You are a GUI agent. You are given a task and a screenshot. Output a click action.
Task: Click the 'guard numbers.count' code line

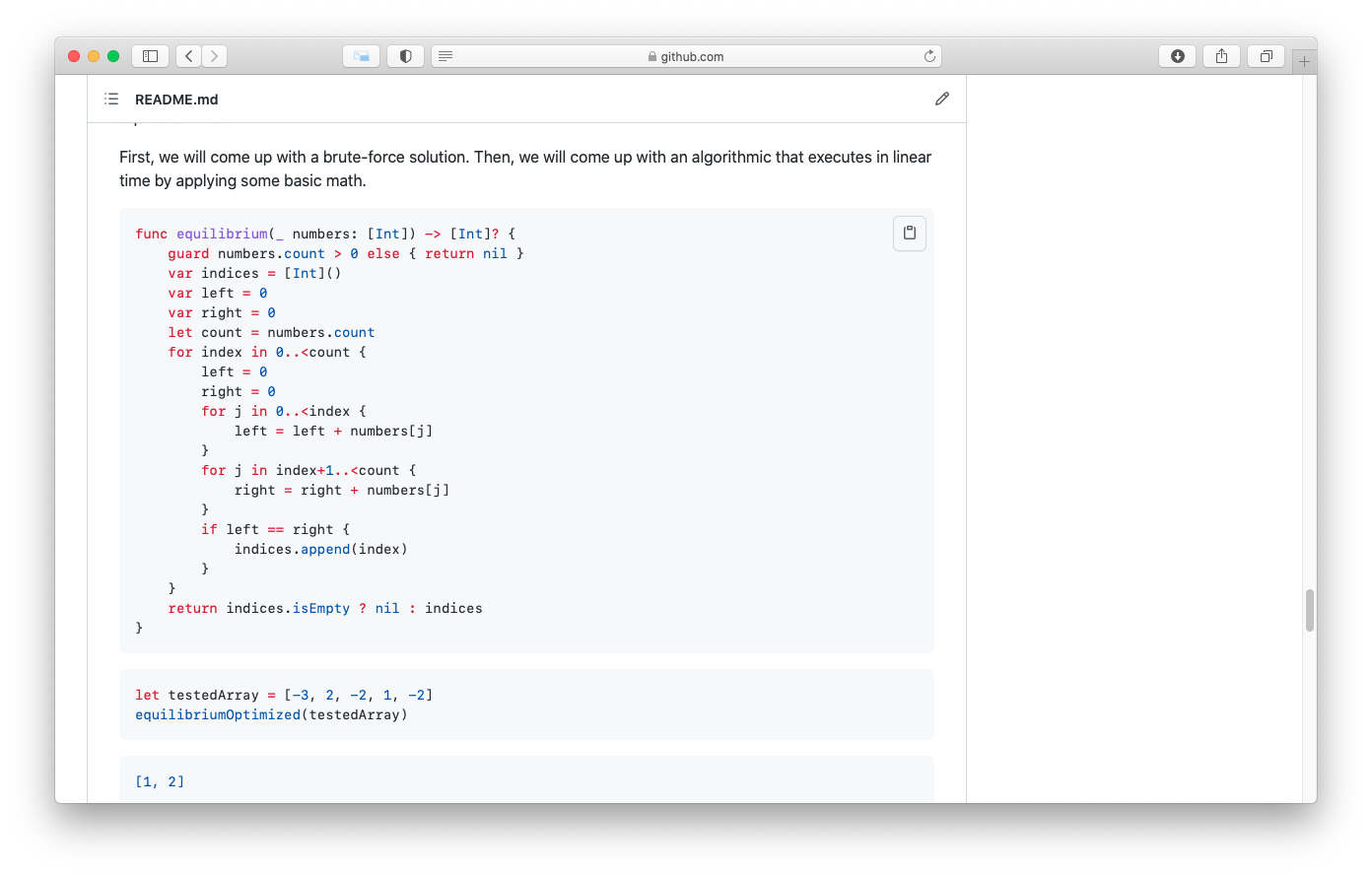pos(346,253)
